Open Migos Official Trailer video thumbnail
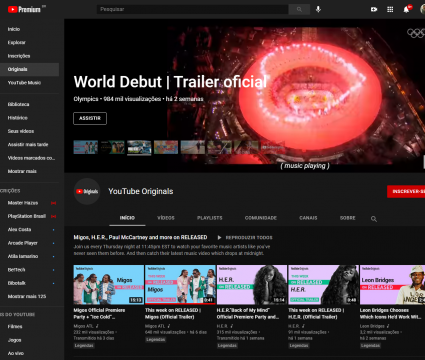This screenshot has height=360, width=425. click(x=180, y=285)
